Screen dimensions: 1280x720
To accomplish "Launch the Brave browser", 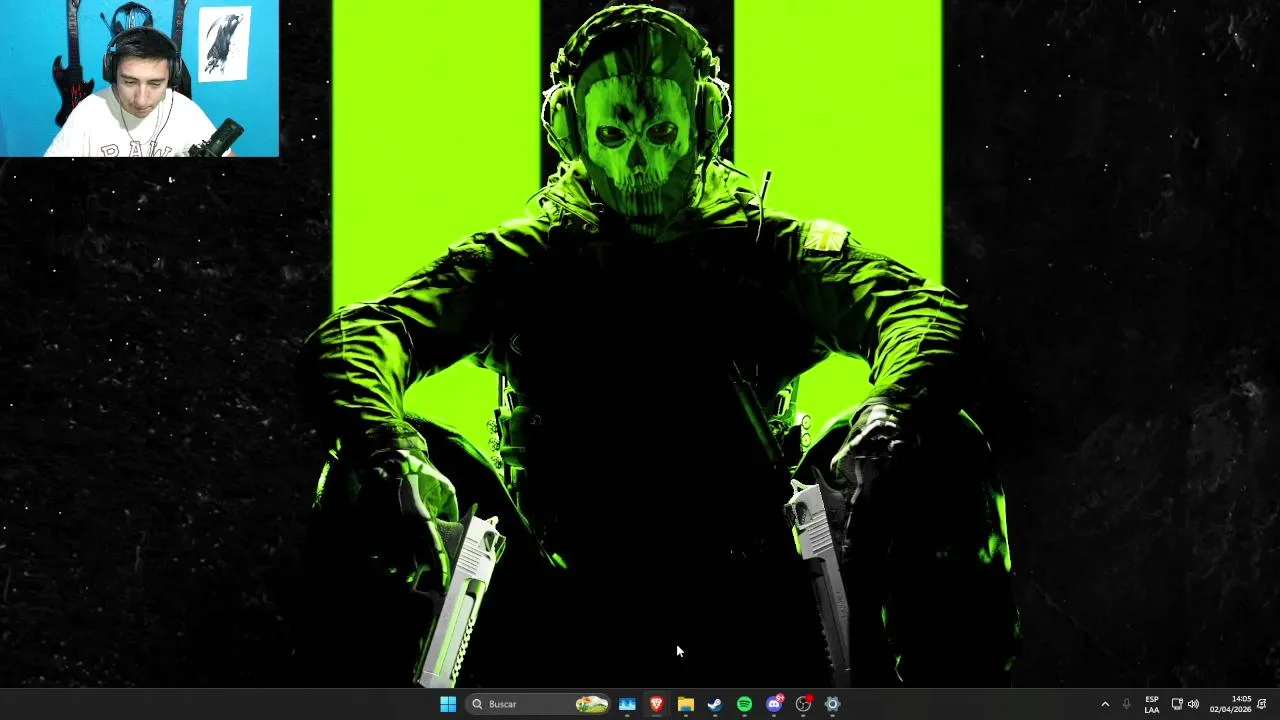I will pyautogui.click(x=656, y=704).
